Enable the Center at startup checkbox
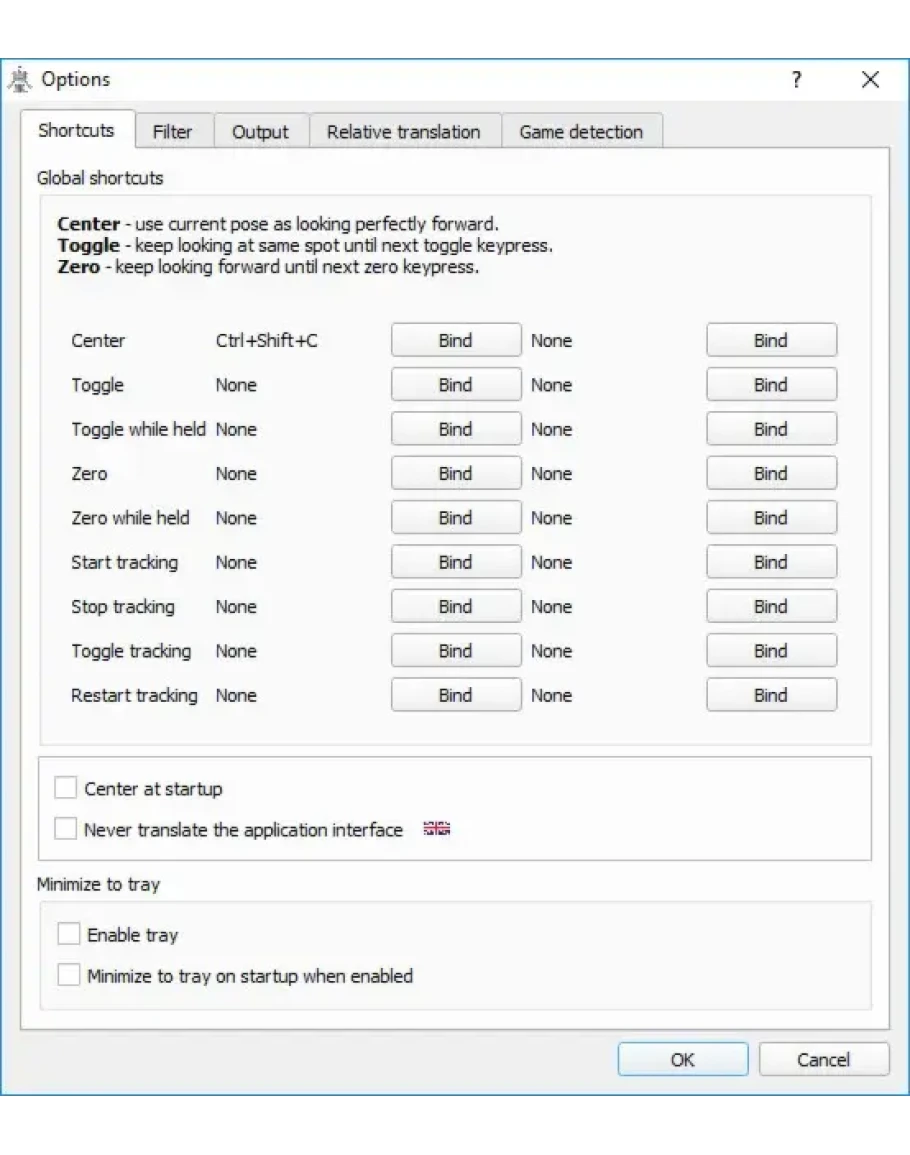This screenshot has width=910, height=1155. (x=66, y=789)
